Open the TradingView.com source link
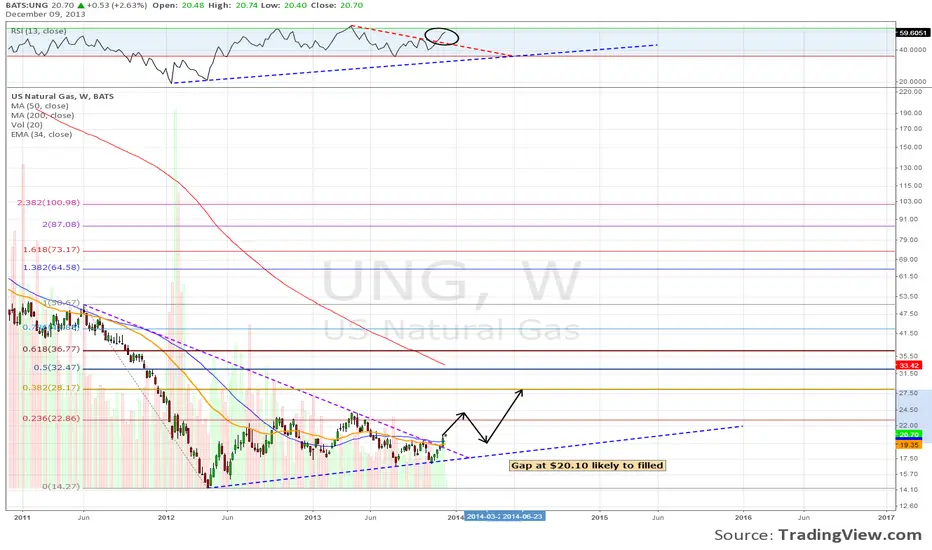This screenshot has width=932, height=550. coord(850,535)
